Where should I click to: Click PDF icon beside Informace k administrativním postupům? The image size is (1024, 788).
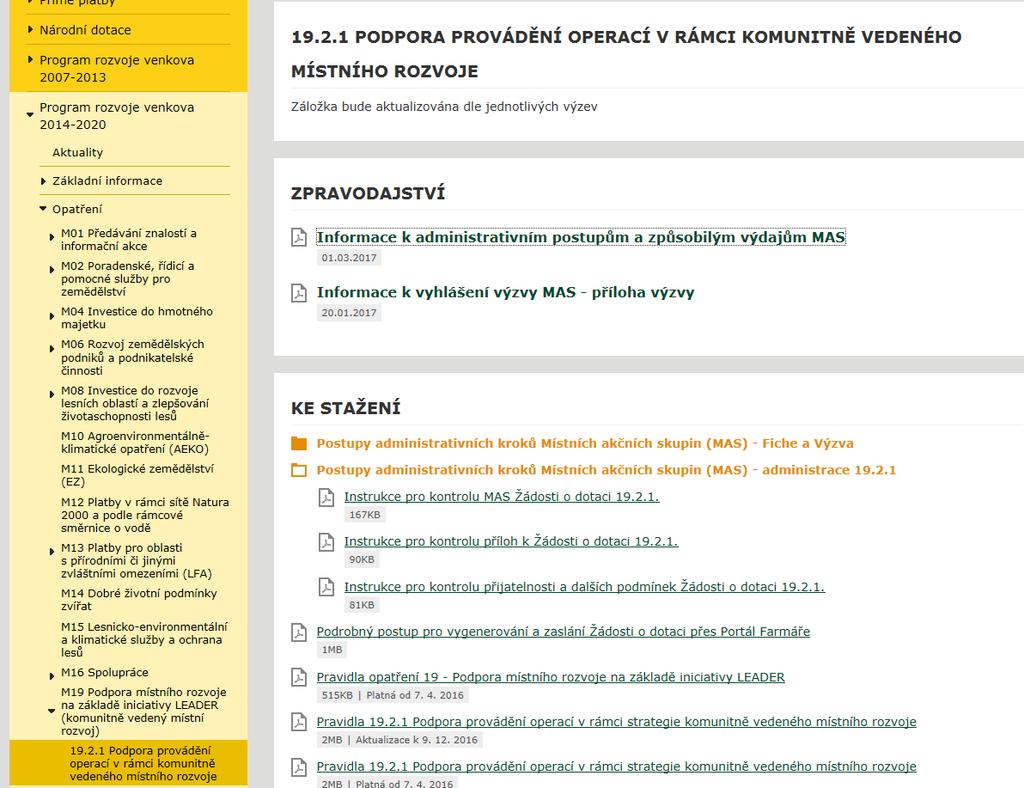298,237
